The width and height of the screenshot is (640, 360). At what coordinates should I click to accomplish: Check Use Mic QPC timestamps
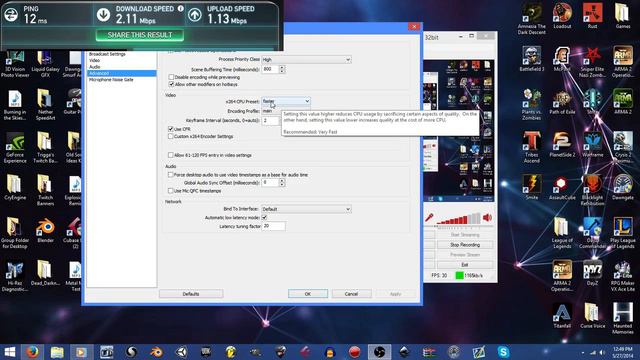coord(171,191)
